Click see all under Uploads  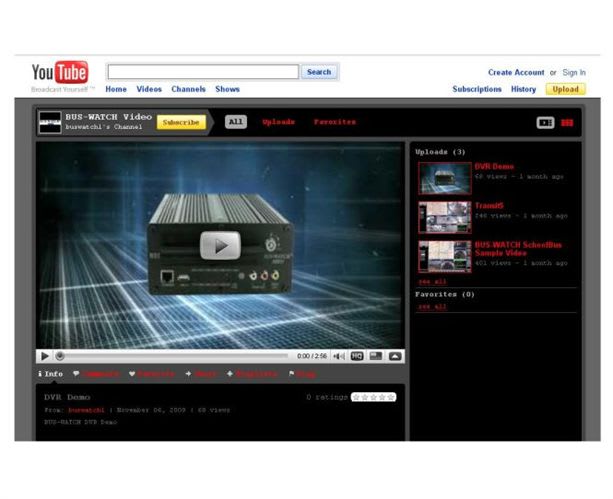(432, 282)
